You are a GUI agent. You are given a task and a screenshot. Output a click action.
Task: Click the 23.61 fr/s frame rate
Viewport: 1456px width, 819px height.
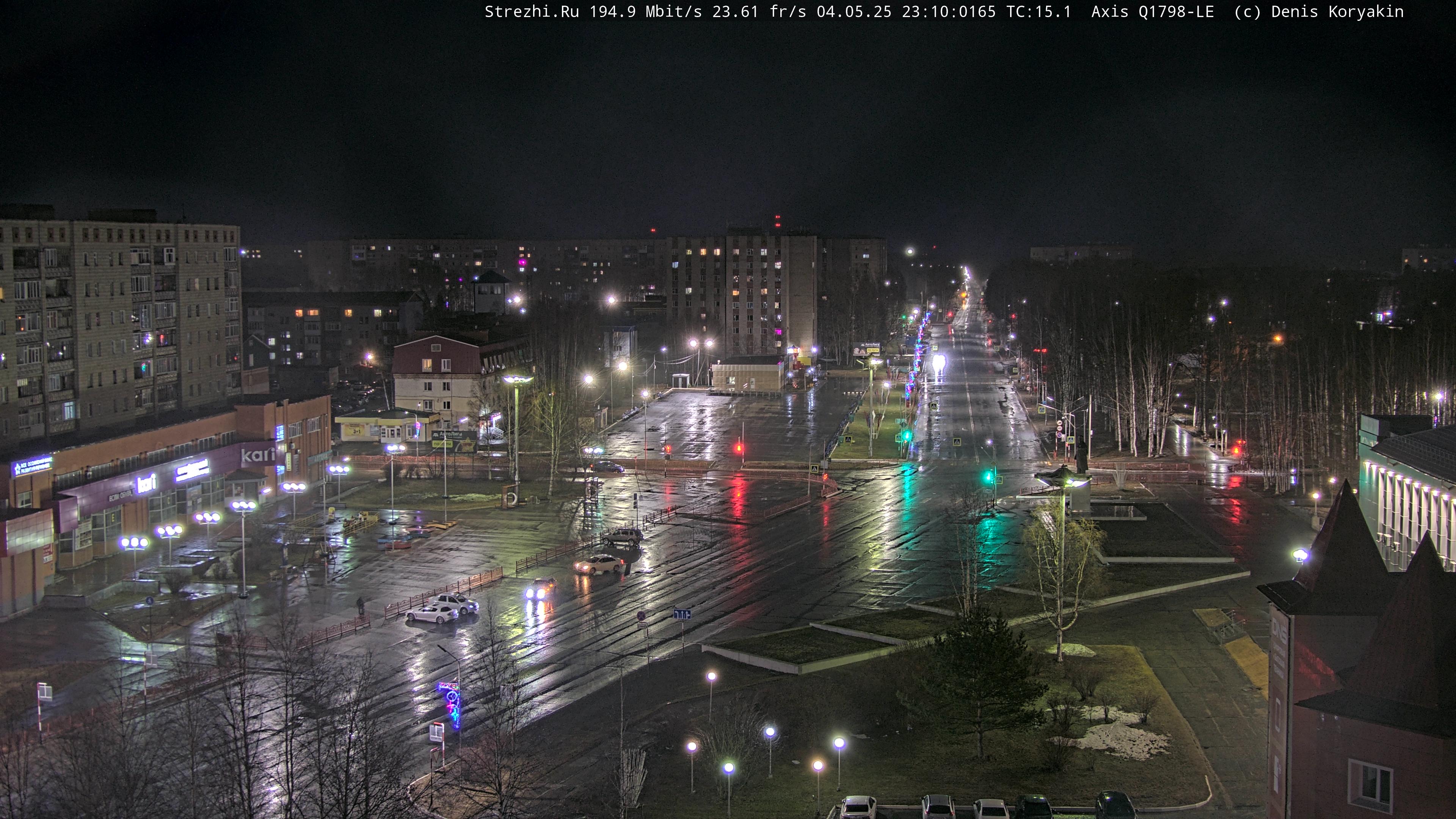pyautogui.click(x=759, y=12)
